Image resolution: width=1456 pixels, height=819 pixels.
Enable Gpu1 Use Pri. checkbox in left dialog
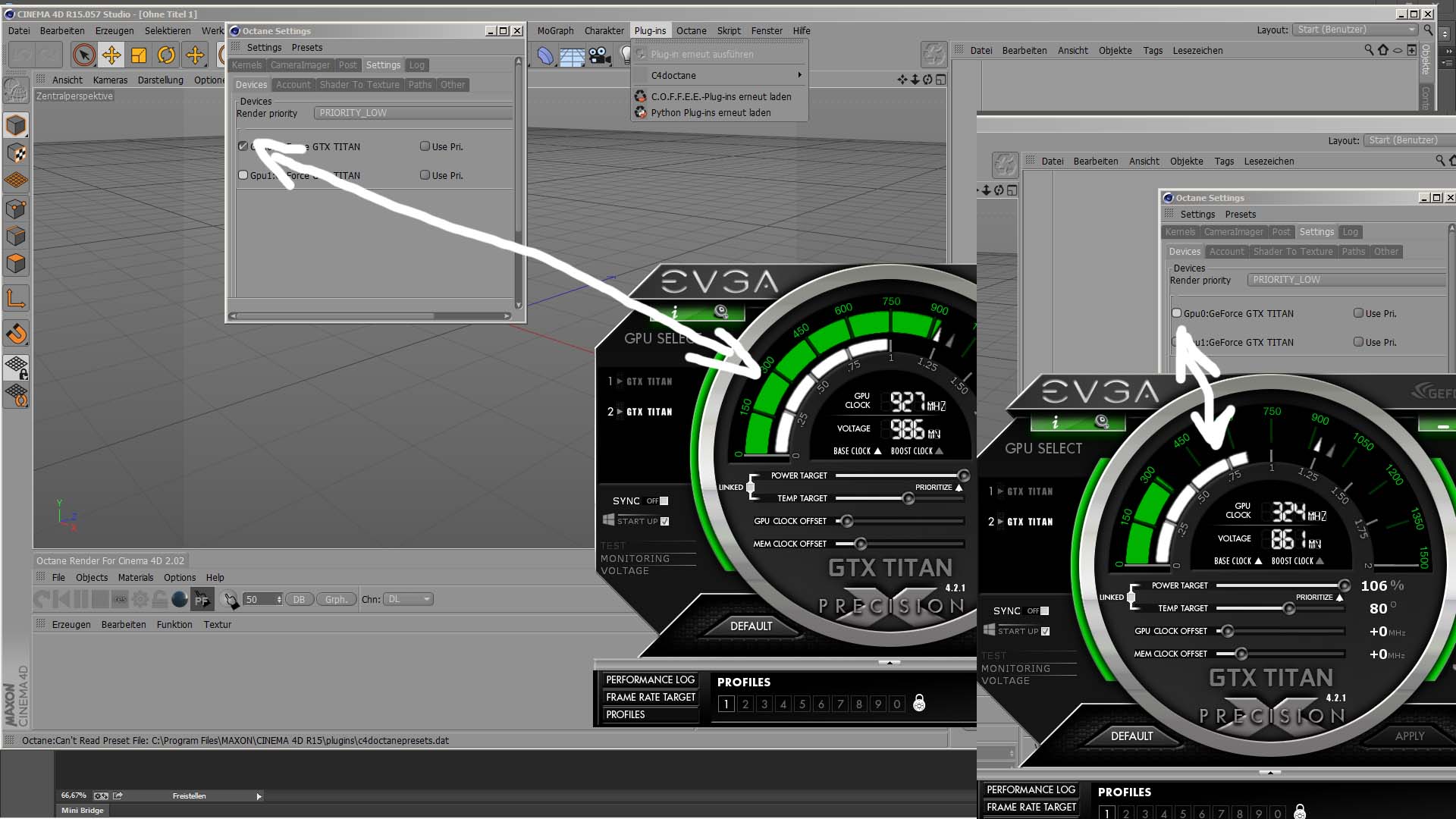pyautogui.click(x=425, y=175)
